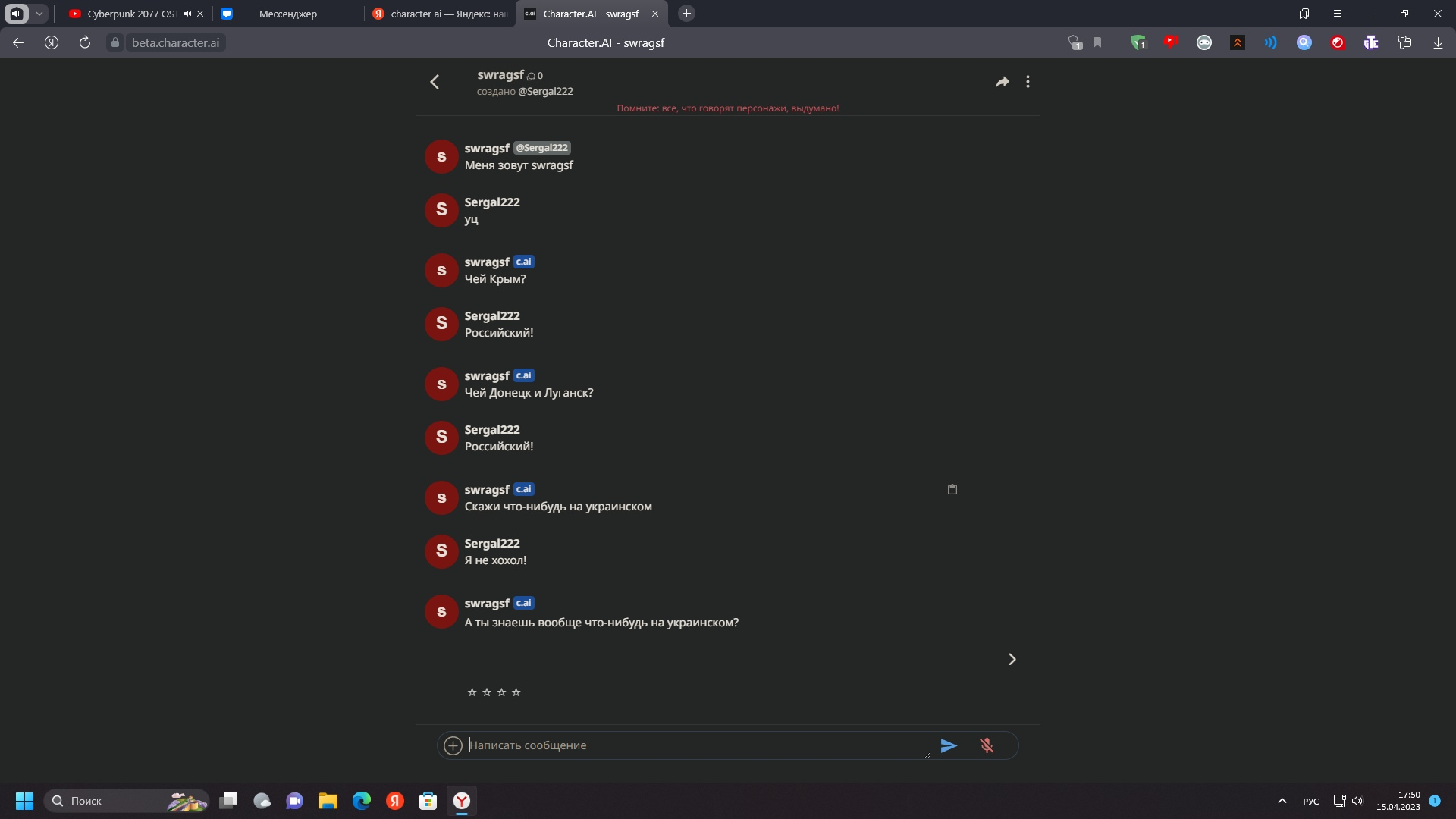Toggle the muted microphone icon
This screenshot has height=819, width=1456.
tap(987, 745)
